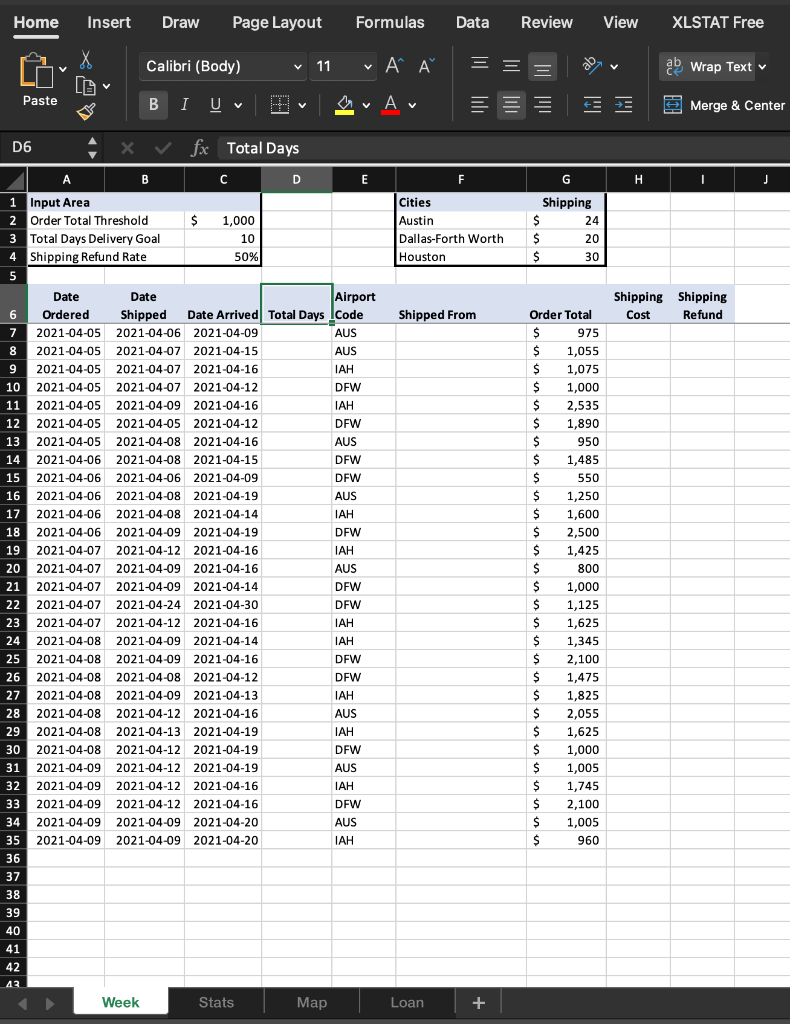
Task: Open the Data tab
Action: [x=472, y=22]
